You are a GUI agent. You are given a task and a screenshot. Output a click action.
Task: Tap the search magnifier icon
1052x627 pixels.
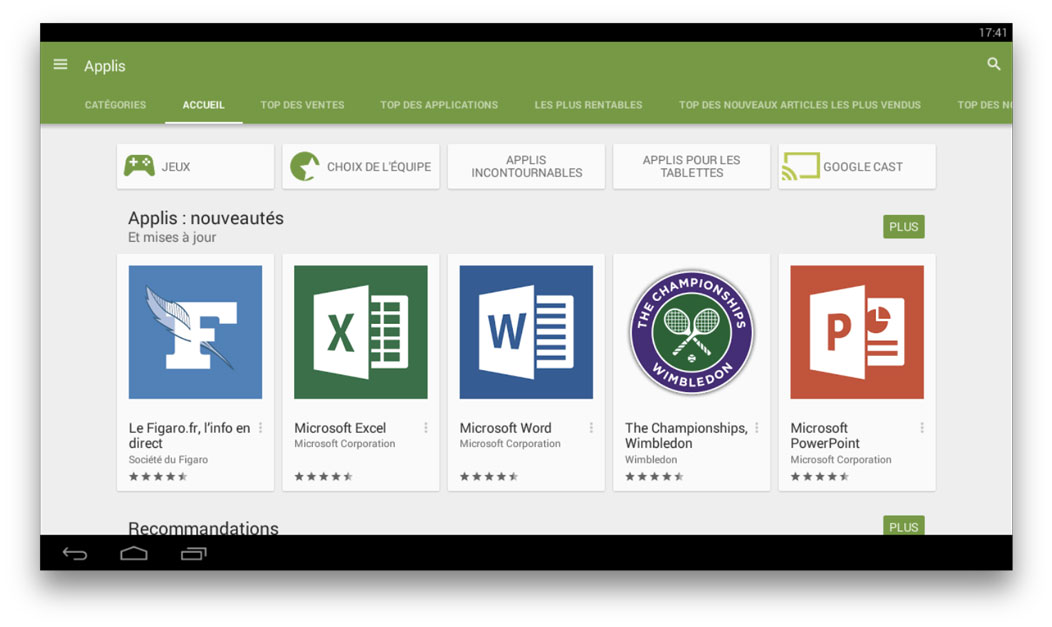pos(994,64)
